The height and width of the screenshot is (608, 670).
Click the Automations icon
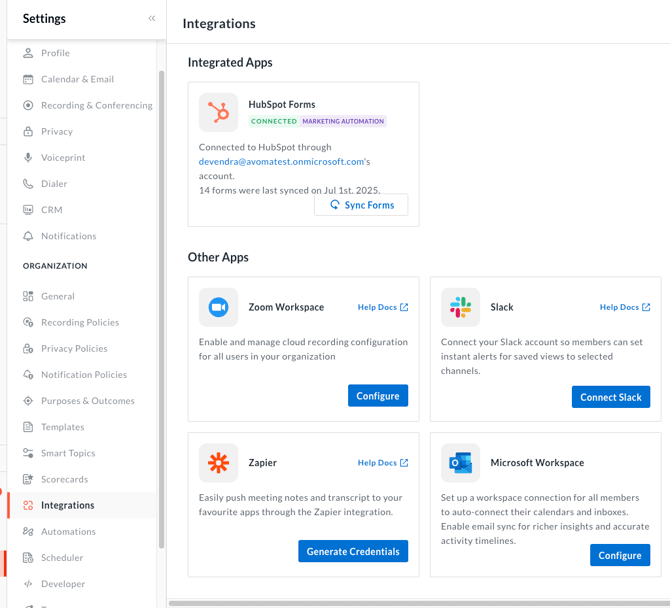click(x=28, y=532)
